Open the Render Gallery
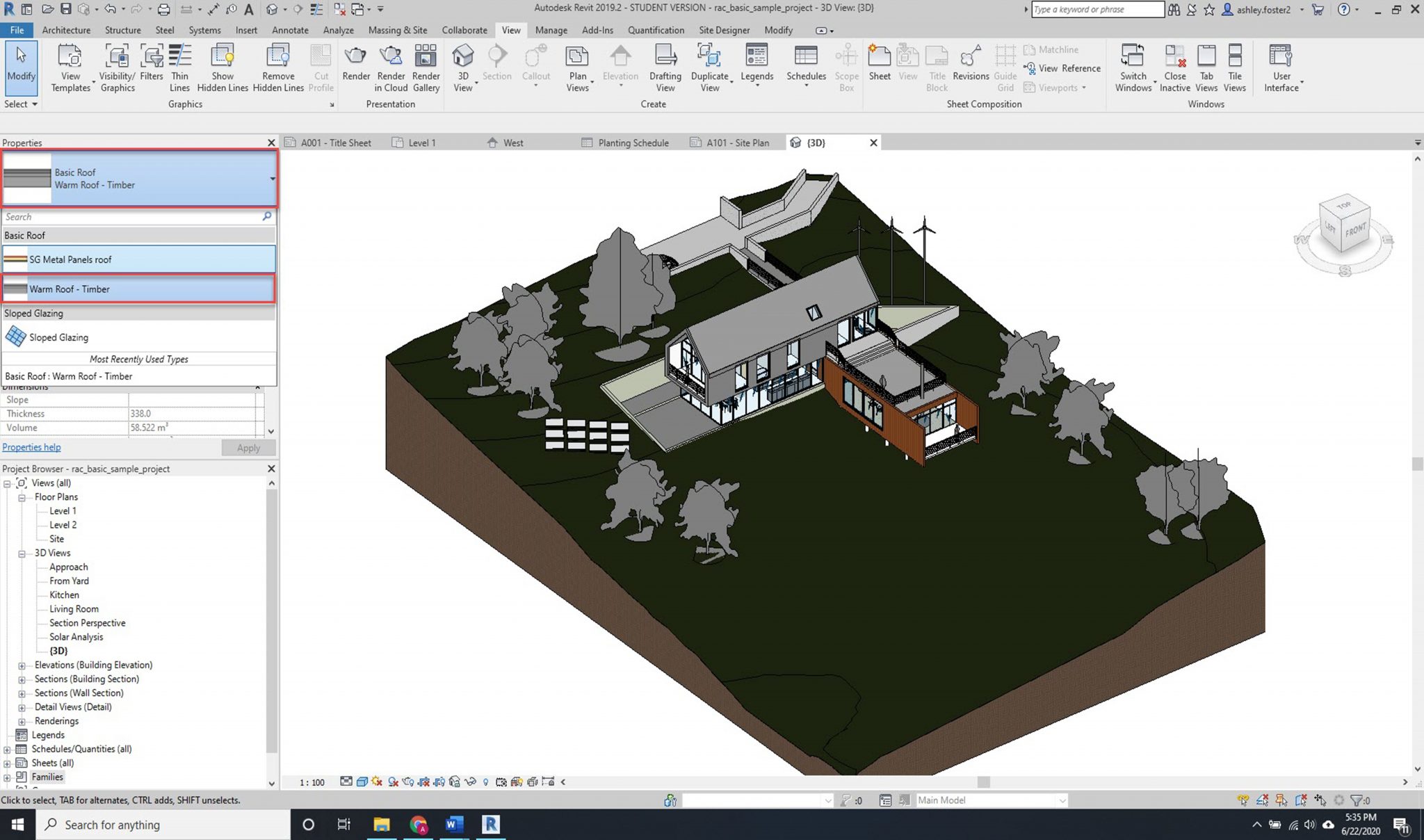The height and width of the screenshot is (840, 1424). (x=426, y=66)
